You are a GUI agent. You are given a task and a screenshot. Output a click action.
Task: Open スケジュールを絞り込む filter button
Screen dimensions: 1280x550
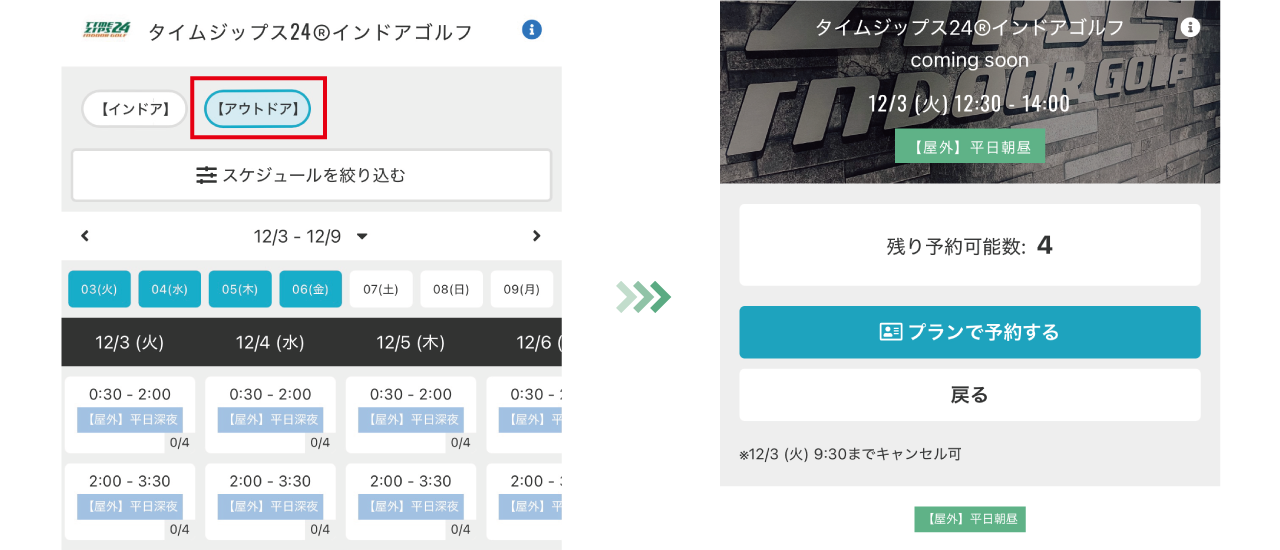click(x=311, y=175)
